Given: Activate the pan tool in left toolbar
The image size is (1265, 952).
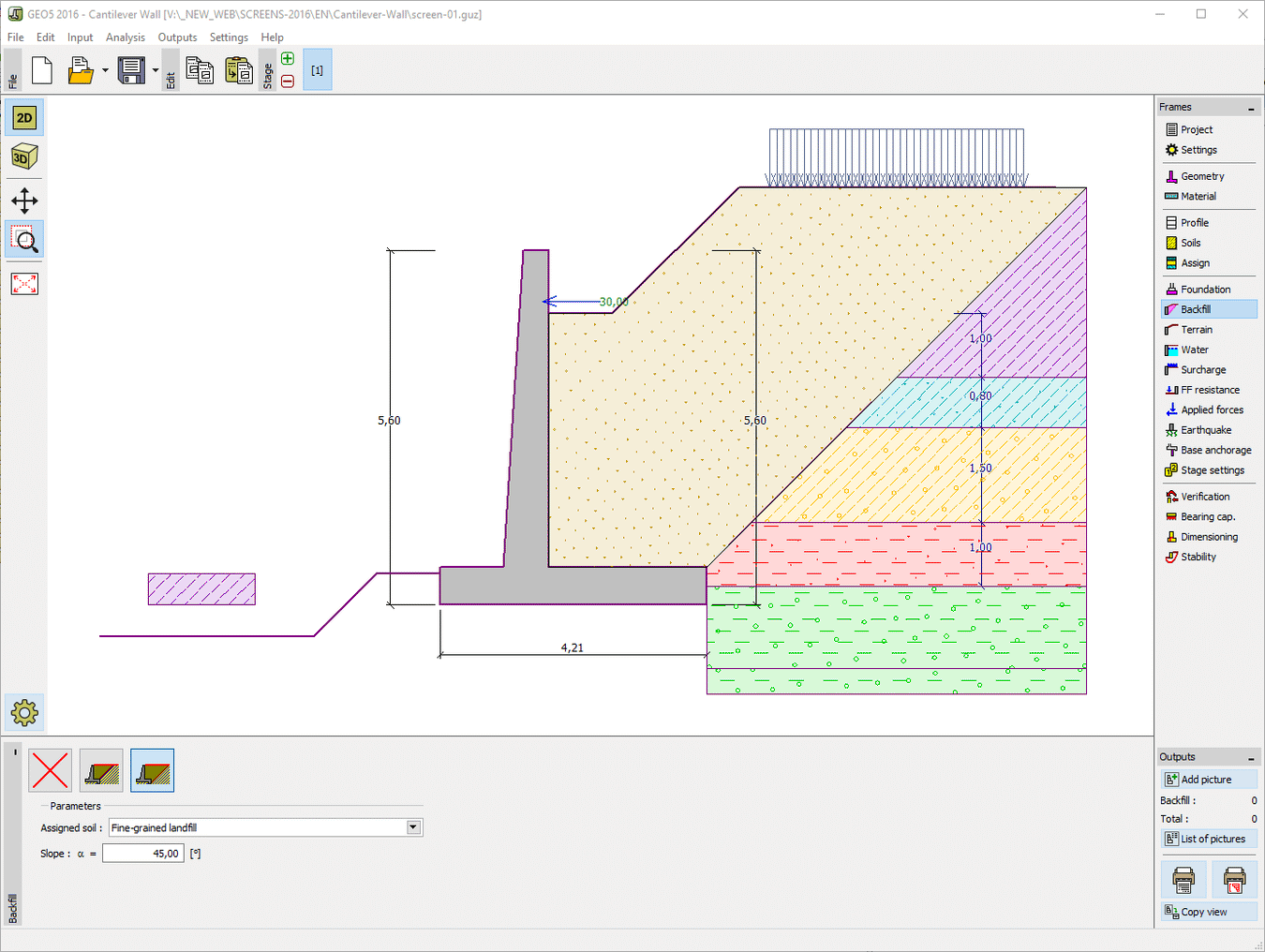Looking at the screenshot, I should [x=24, y=200].
